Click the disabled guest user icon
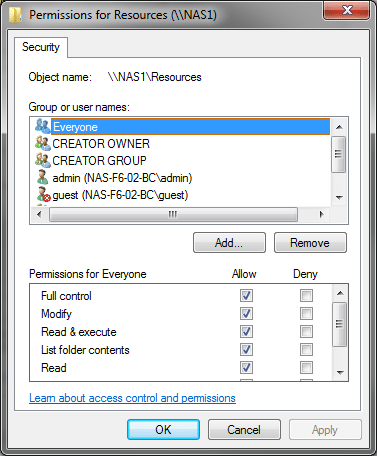Screen dimensions: 377x456 [x=43, y=194]
